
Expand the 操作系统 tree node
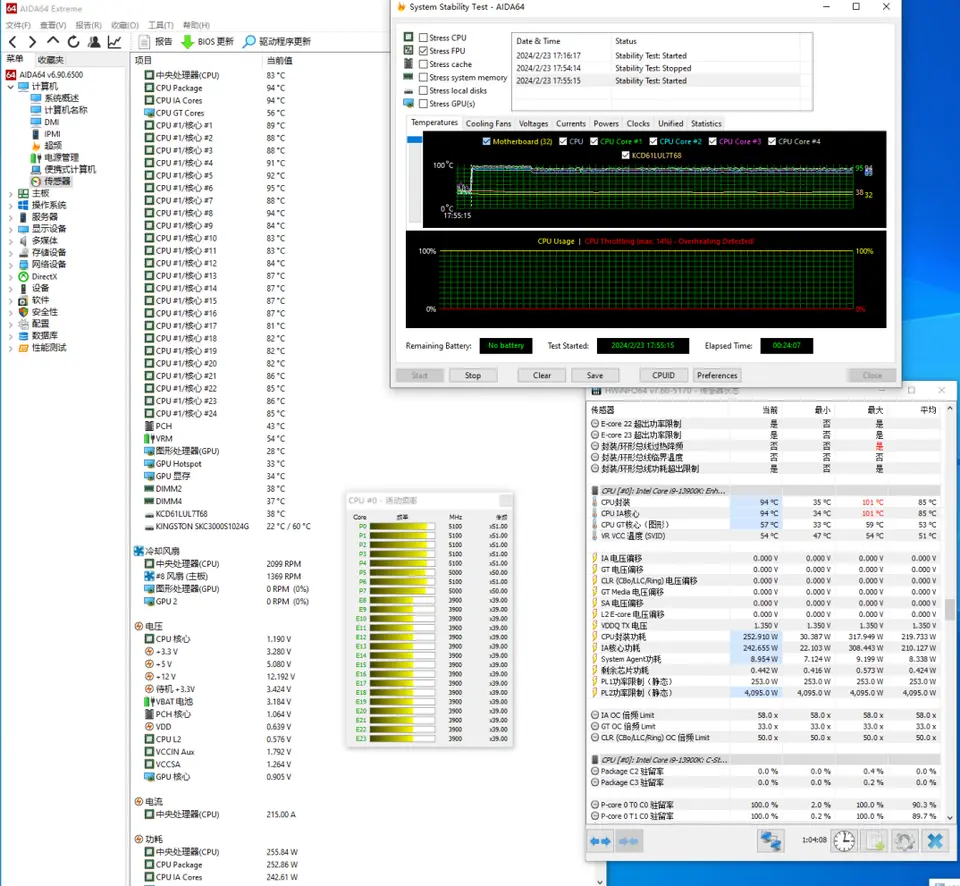pos(10,205)
